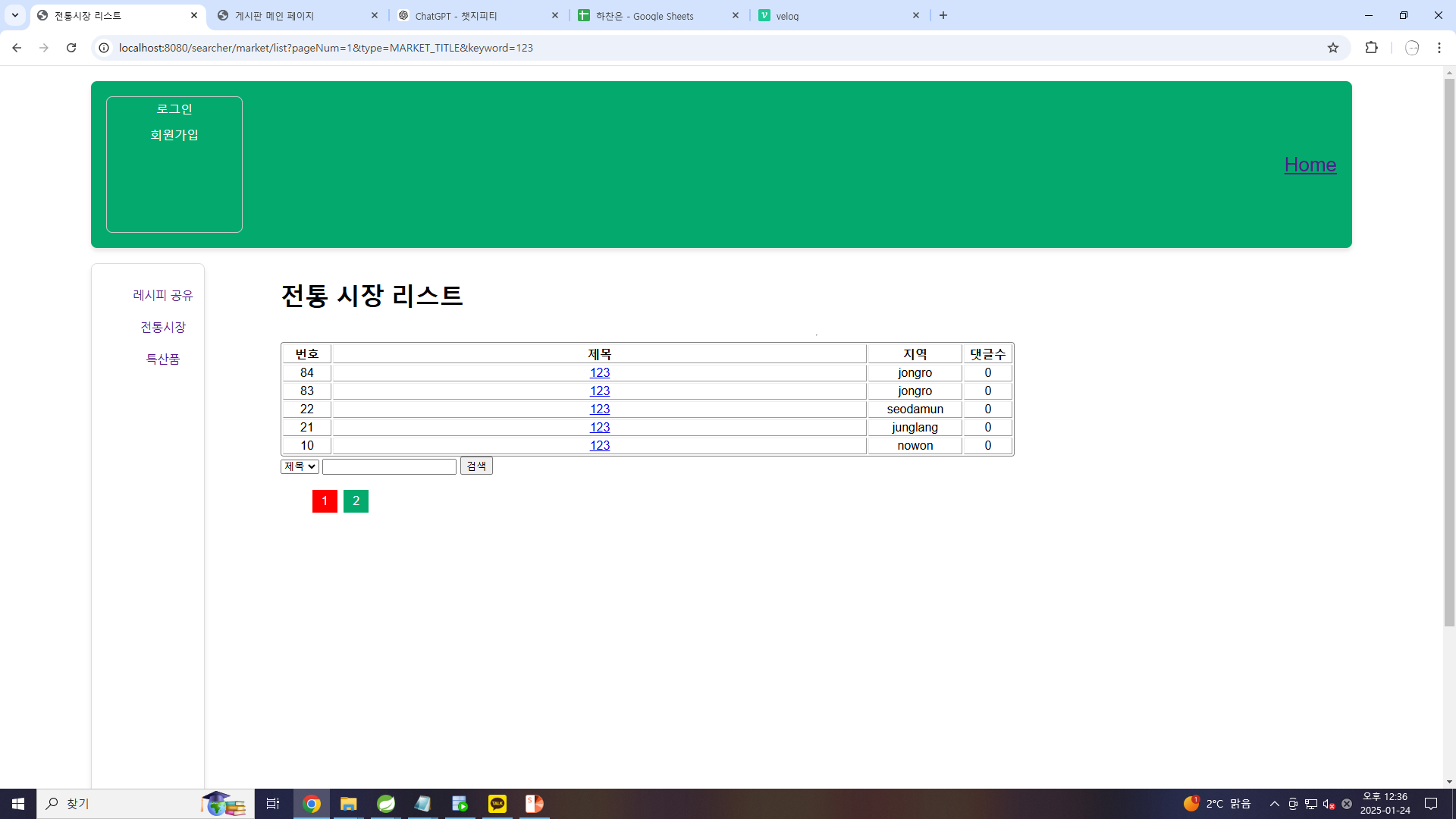Click the 검색 search button
The height and width of the screenshot is (819, 1456).
coord(476,466)
